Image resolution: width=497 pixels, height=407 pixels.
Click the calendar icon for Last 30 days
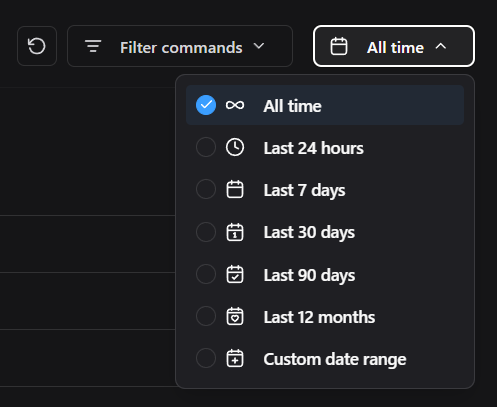[235, 232]
